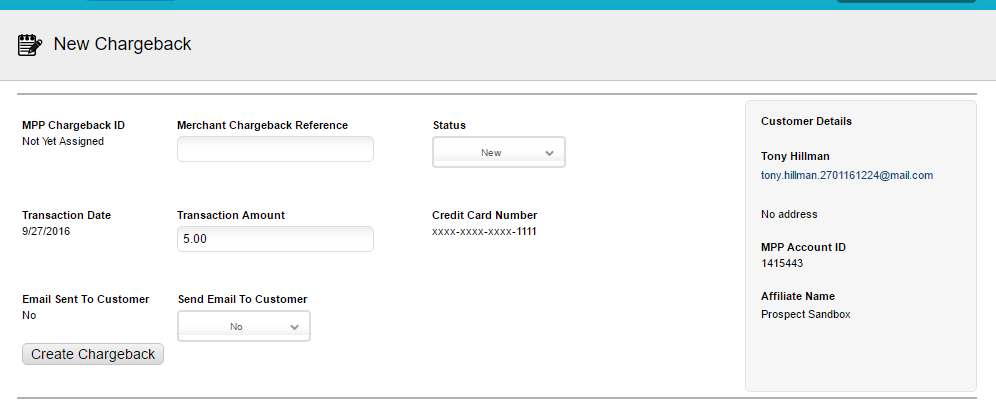Click the Status field label
996x415 pixels.
coord(449,125)
